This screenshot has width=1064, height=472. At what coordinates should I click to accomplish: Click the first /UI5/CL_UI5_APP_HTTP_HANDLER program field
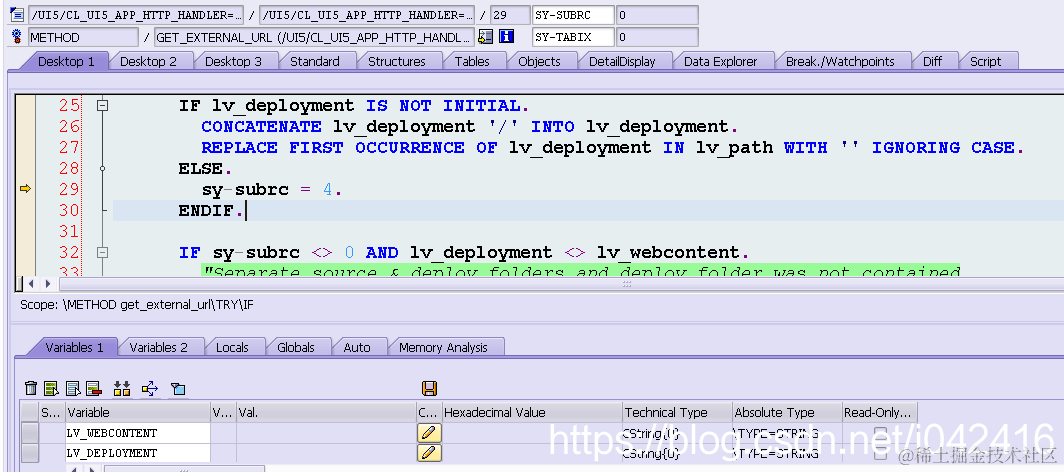point(136,15)
